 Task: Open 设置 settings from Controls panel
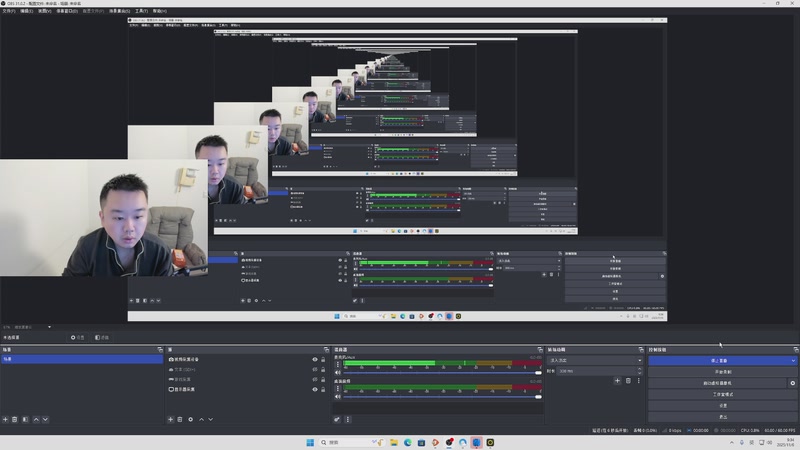(x=722, y=406)
